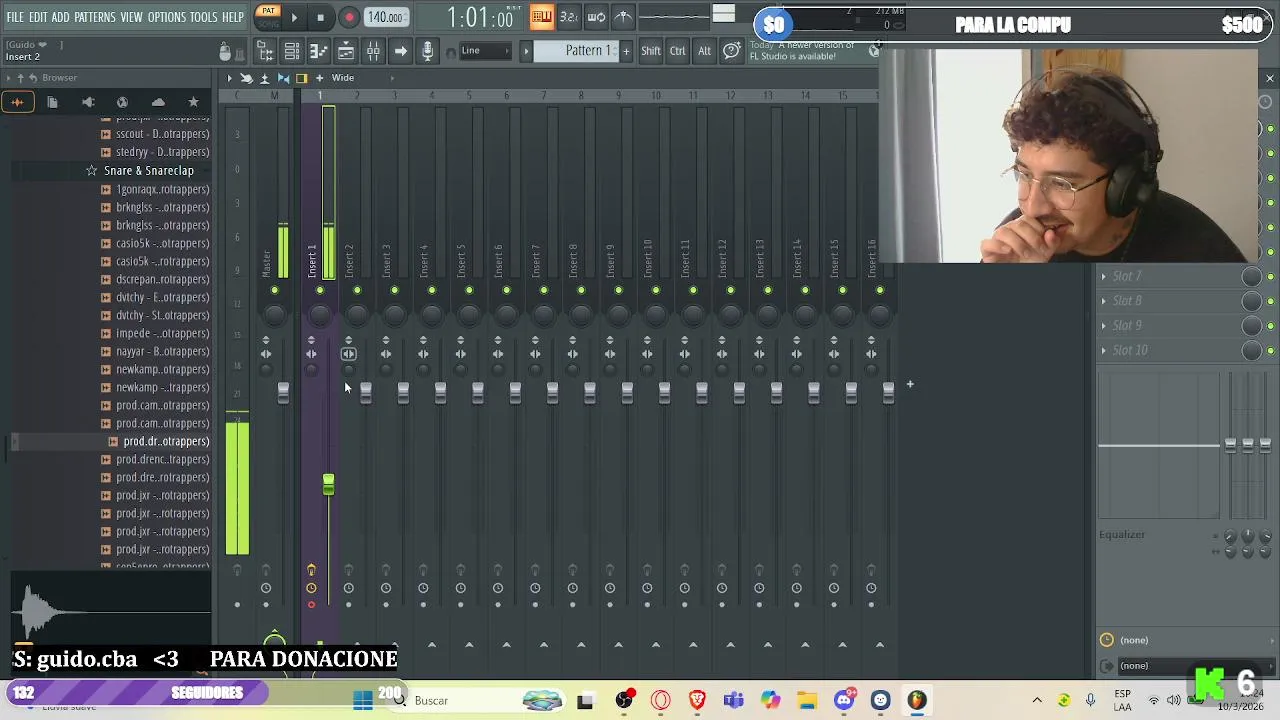Select the browser speaker plugin tab
Screen dimensions: 1280x720
pos(87,102)
